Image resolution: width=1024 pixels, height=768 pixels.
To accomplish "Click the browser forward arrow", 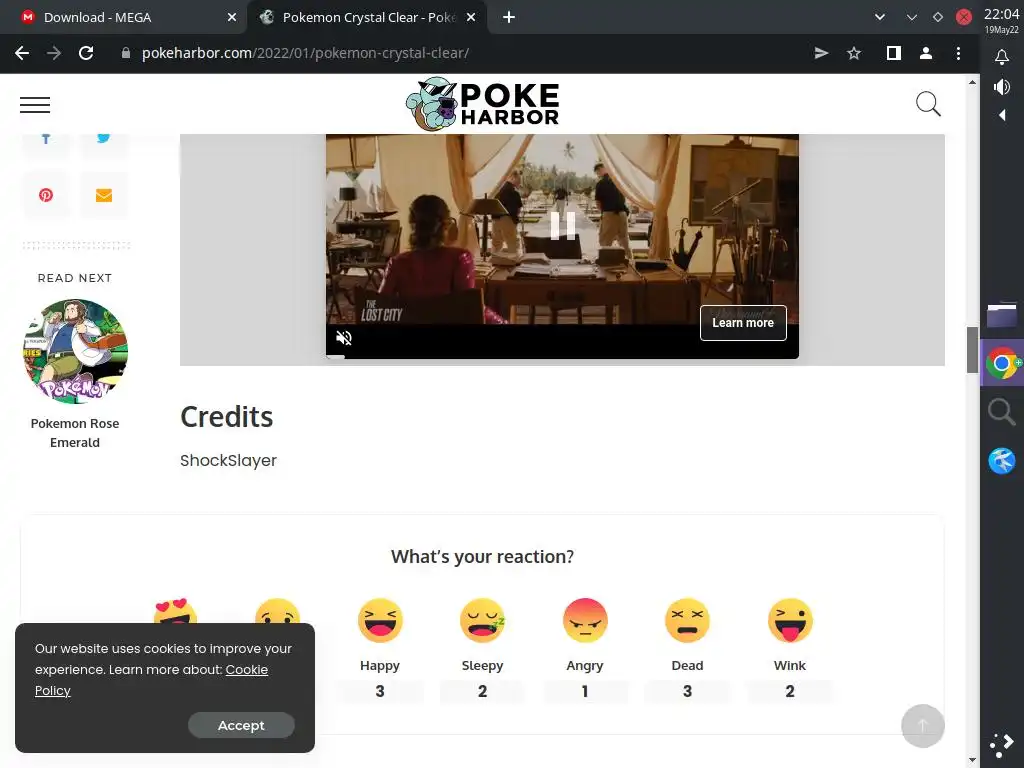I will coord(54,53).
